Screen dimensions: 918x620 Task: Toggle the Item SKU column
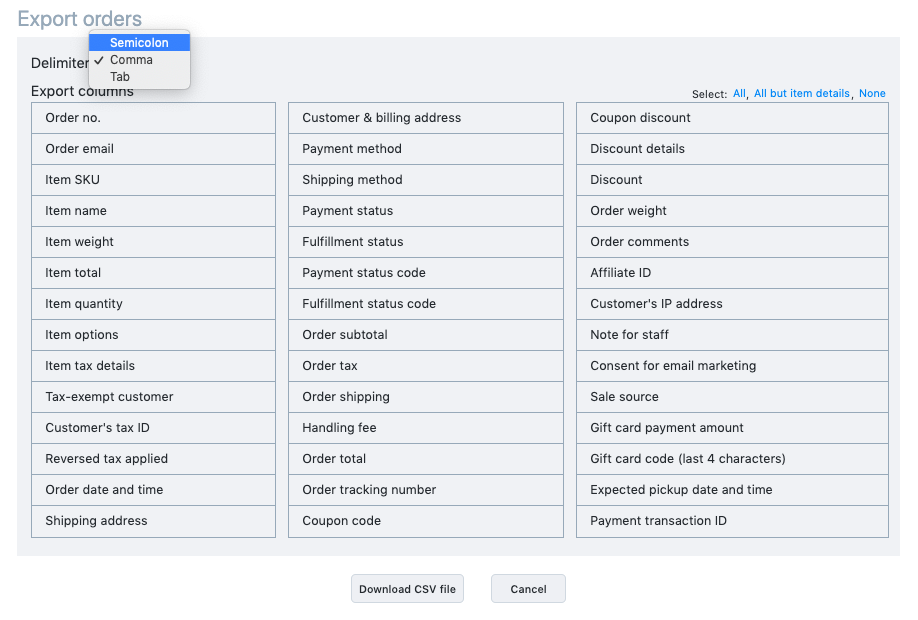(153, 180)
